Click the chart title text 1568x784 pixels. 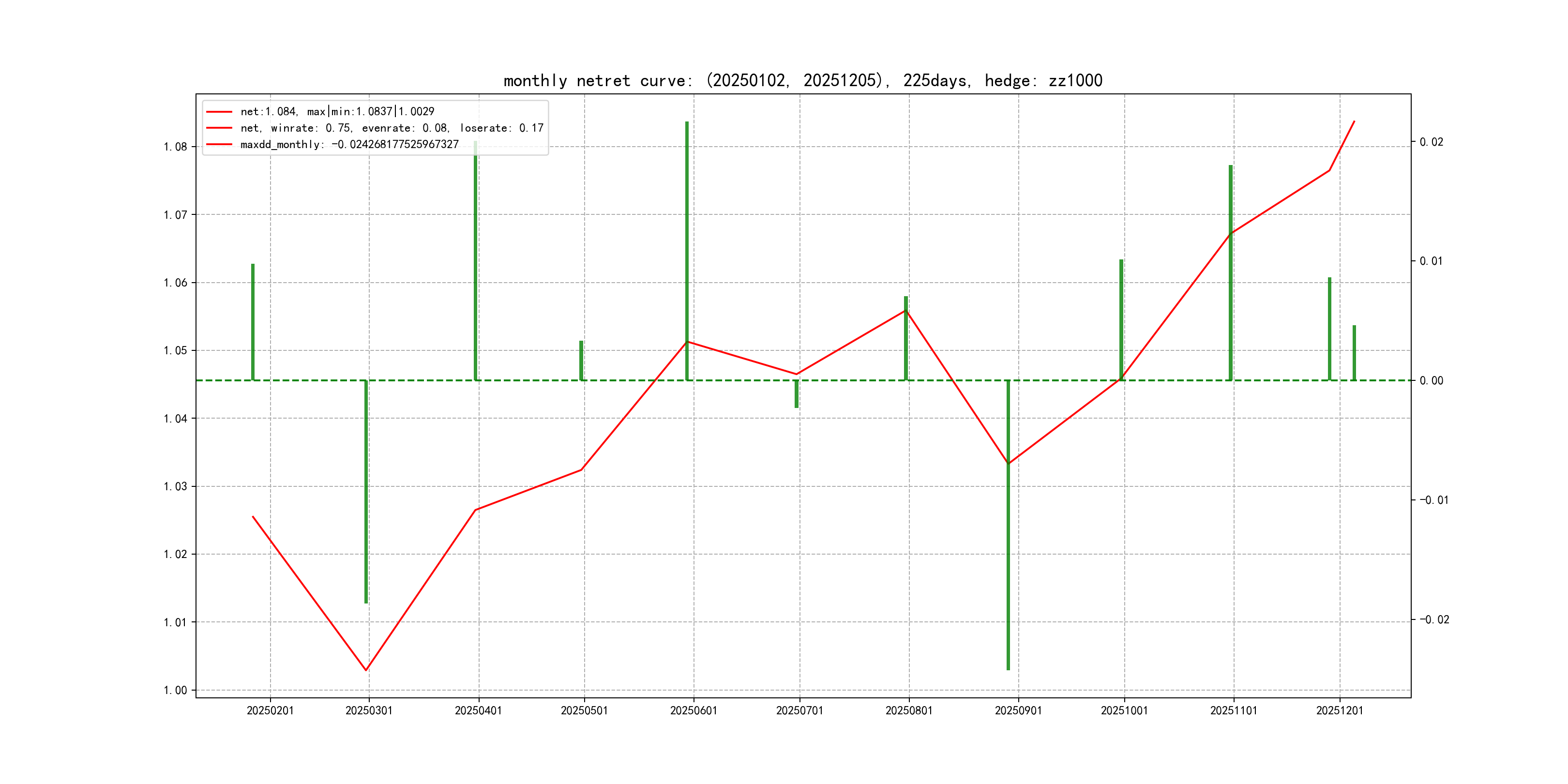pyautogui.click(x=802, y=80)
